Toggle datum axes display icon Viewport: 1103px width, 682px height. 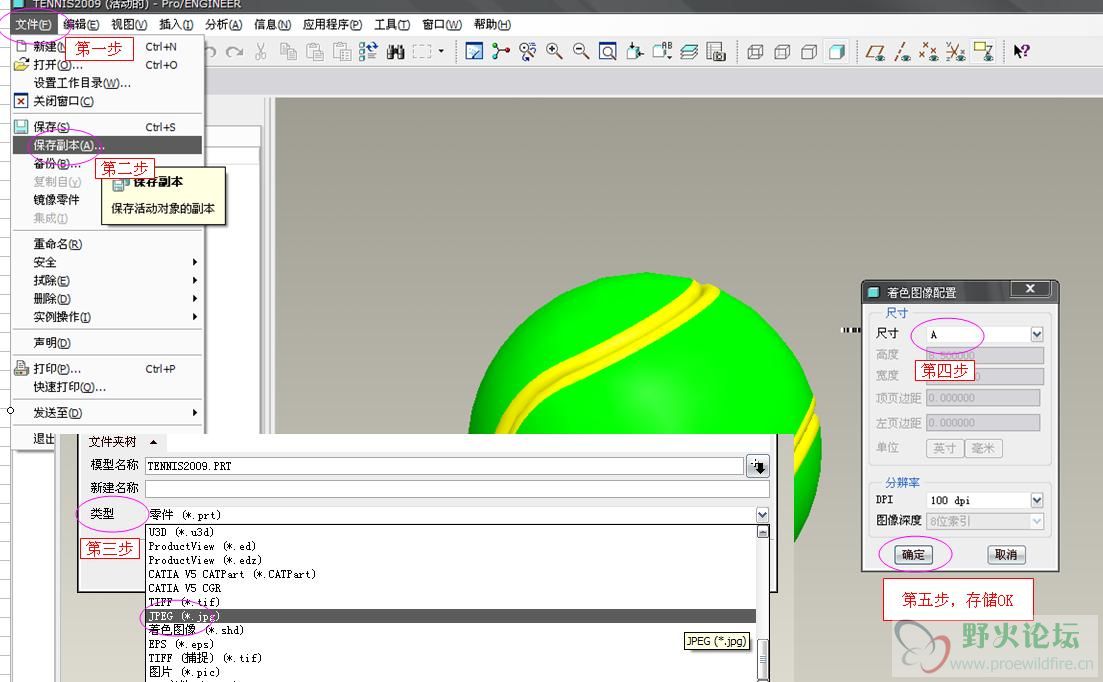(902, 52)
